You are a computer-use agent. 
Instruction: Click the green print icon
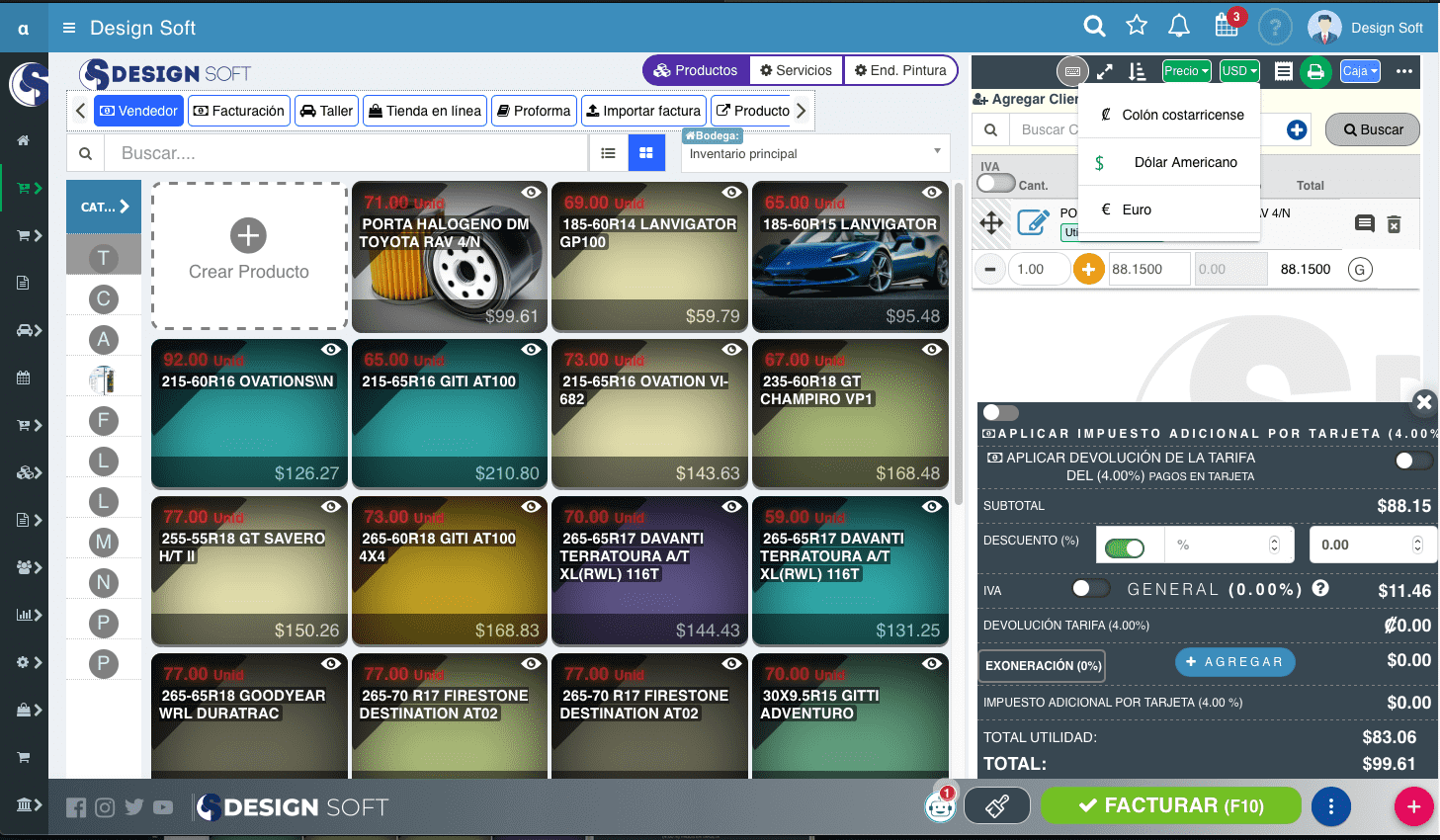[1315, 71]
